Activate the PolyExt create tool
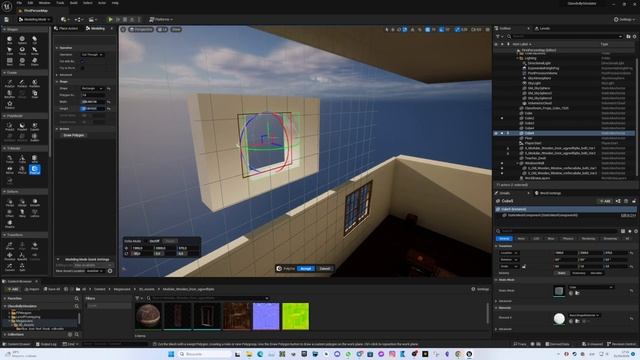640x360 pixels. pyautogui.click(x=9, y=83)
